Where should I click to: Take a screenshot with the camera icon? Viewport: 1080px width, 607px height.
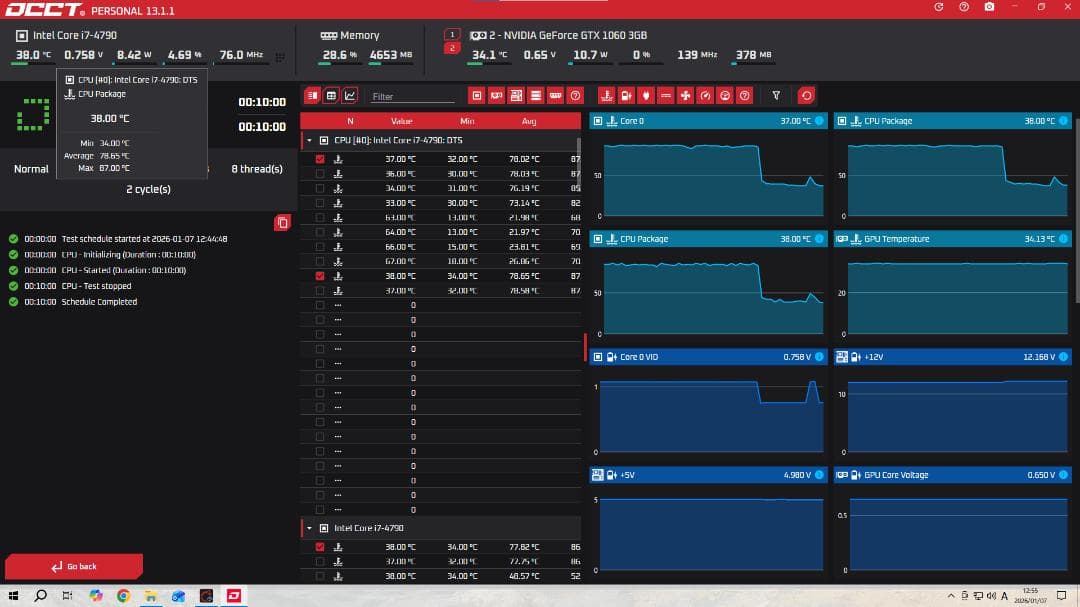(x=989, y=7)
